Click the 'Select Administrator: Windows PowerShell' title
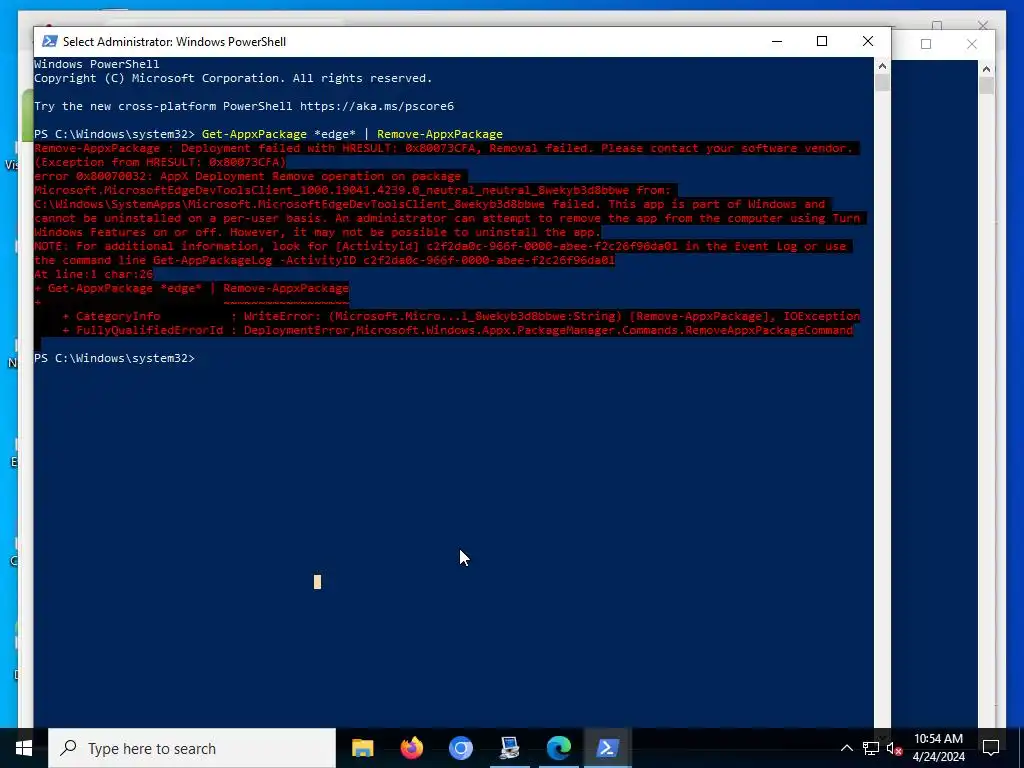This screenshot has height=768, width=1024. 174,42
